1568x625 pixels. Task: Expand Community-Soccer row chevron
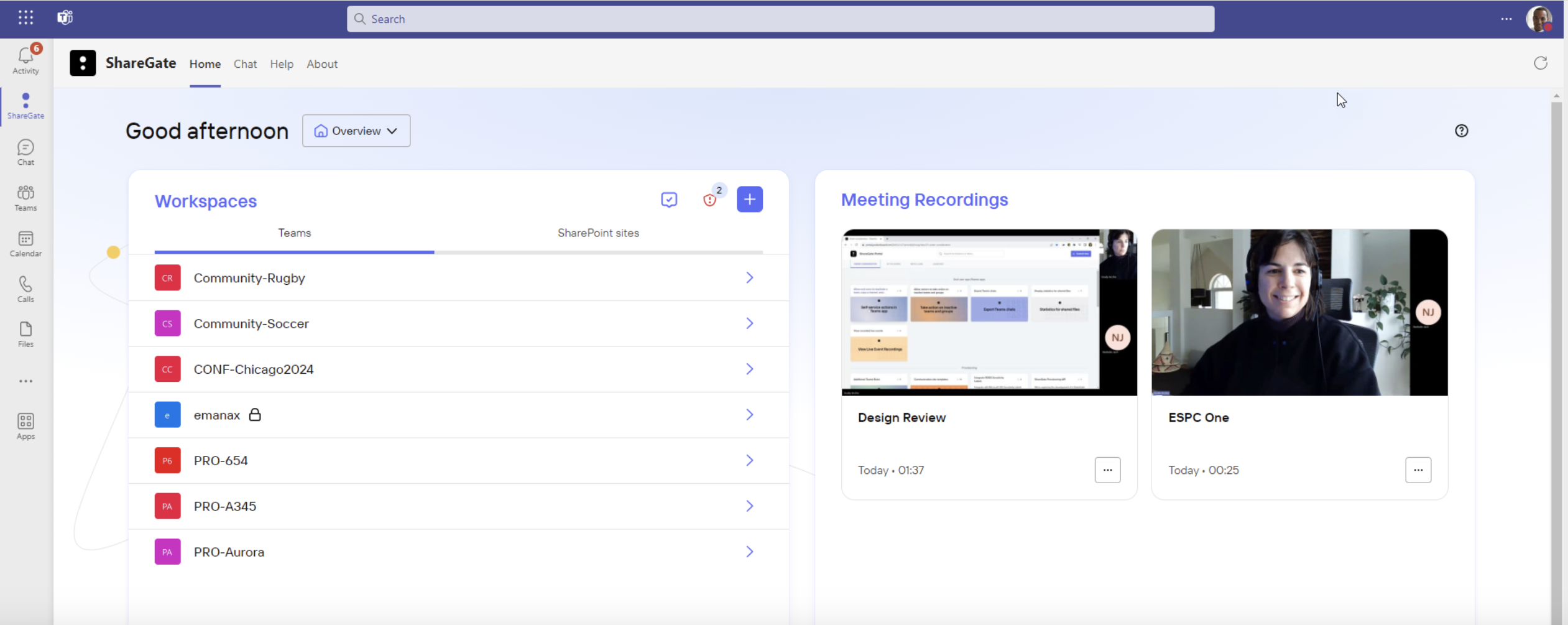[750, 323]
